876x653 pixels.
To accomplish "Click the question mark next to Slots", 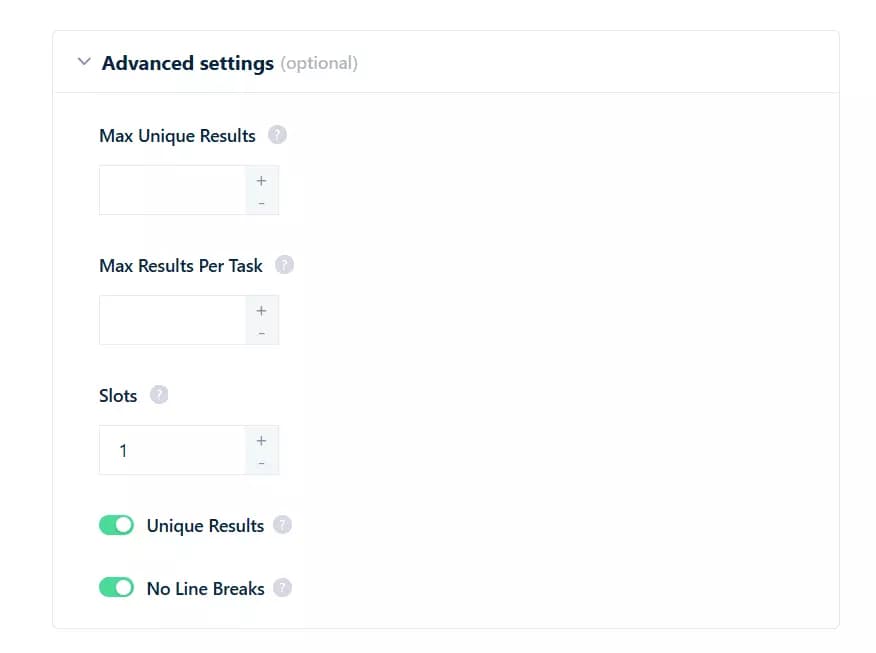I will [159, 395].
